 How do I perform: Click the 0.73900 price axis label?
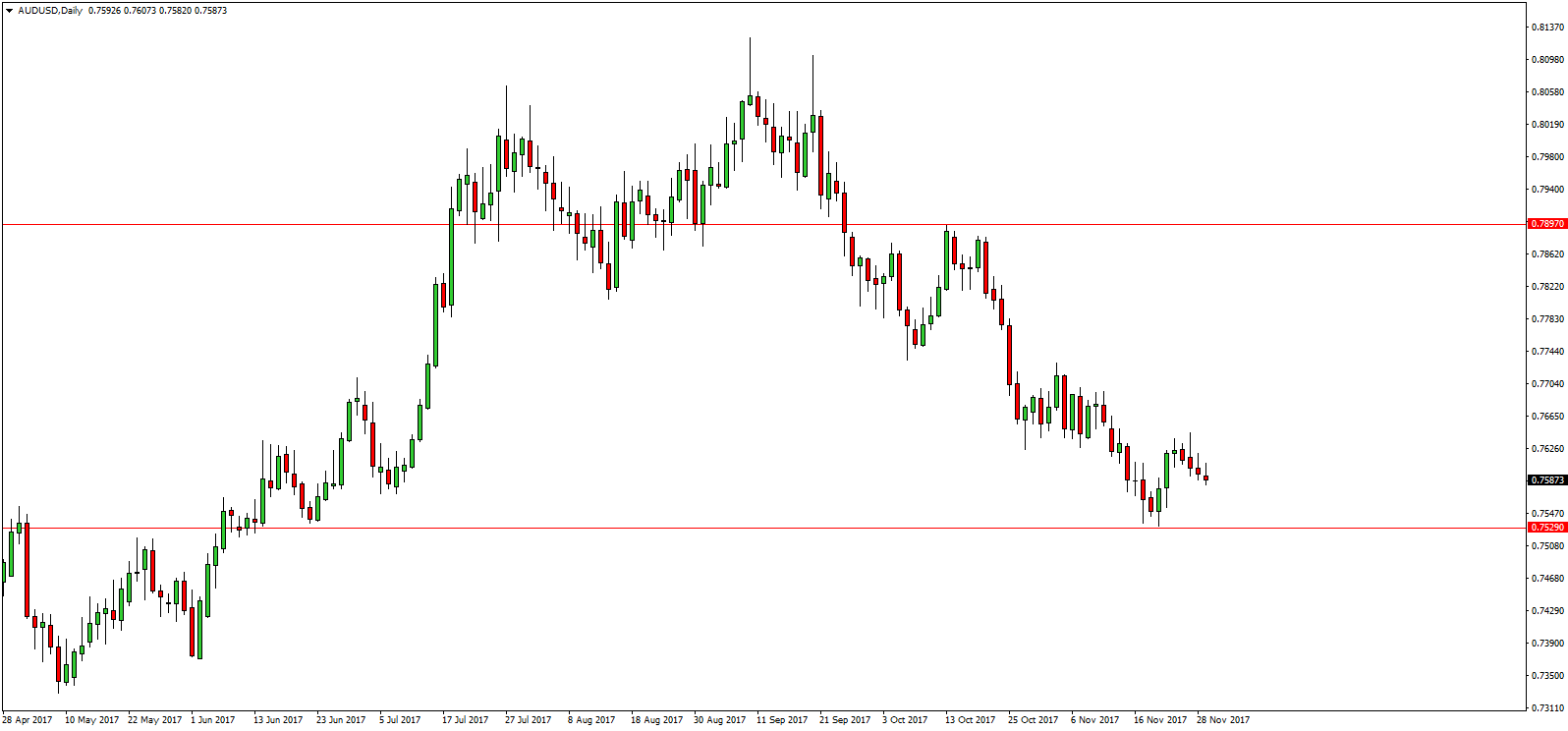tap(1547, 643)
